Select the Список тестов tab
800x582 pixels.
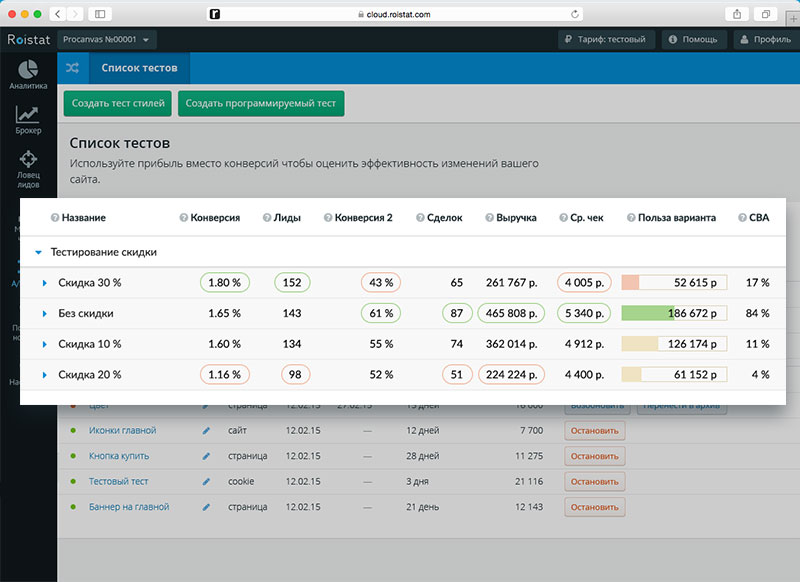click(139, 68)
